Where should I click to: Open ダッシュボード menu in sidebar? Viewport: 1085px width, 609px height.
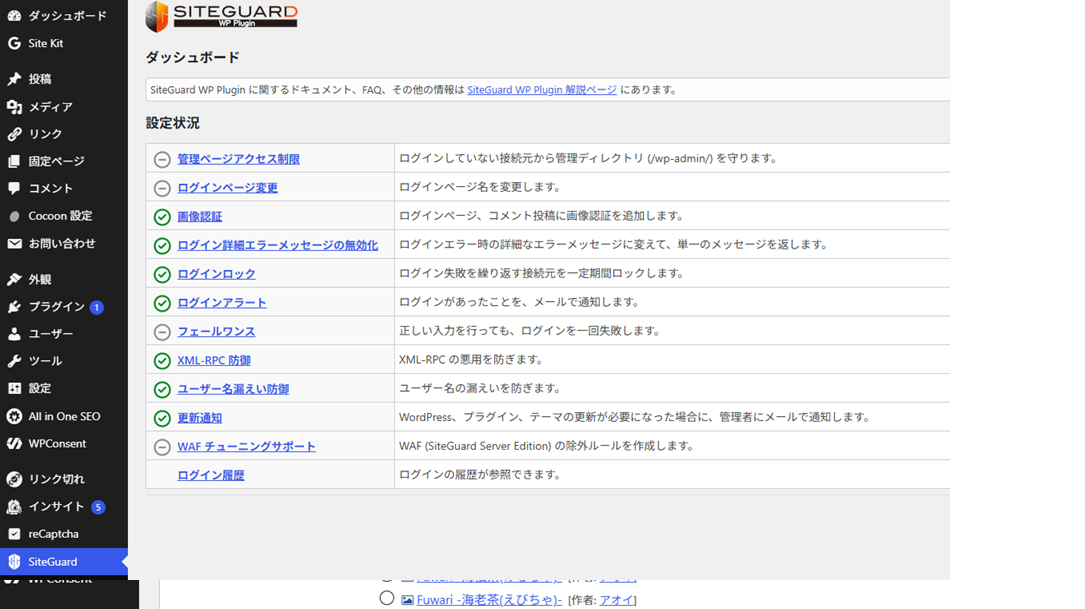pyautogui.click(x=64, y=15)
